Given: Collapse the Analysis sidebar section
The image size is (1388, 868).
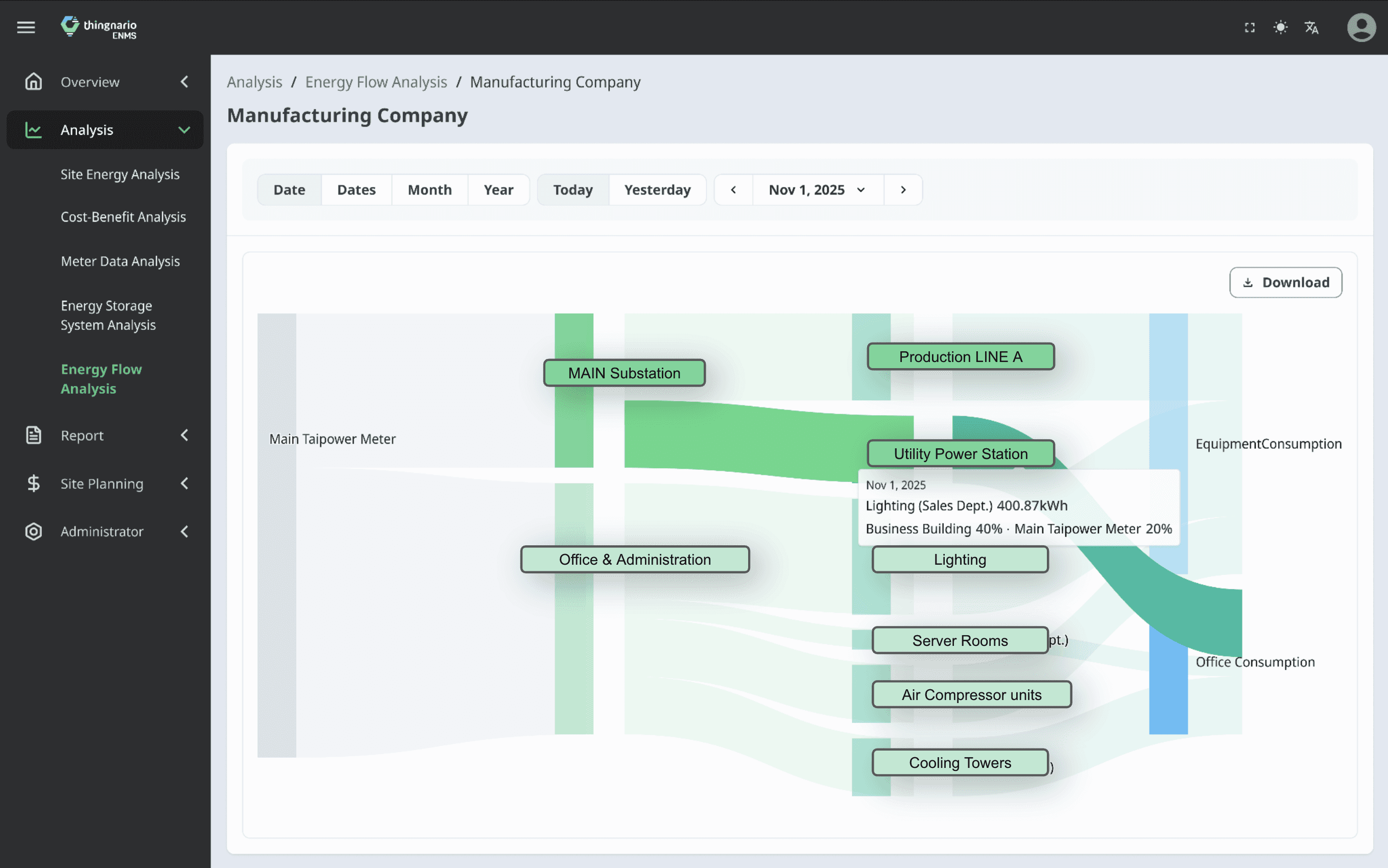Looking at the screenshot, I should coord(184,130).
